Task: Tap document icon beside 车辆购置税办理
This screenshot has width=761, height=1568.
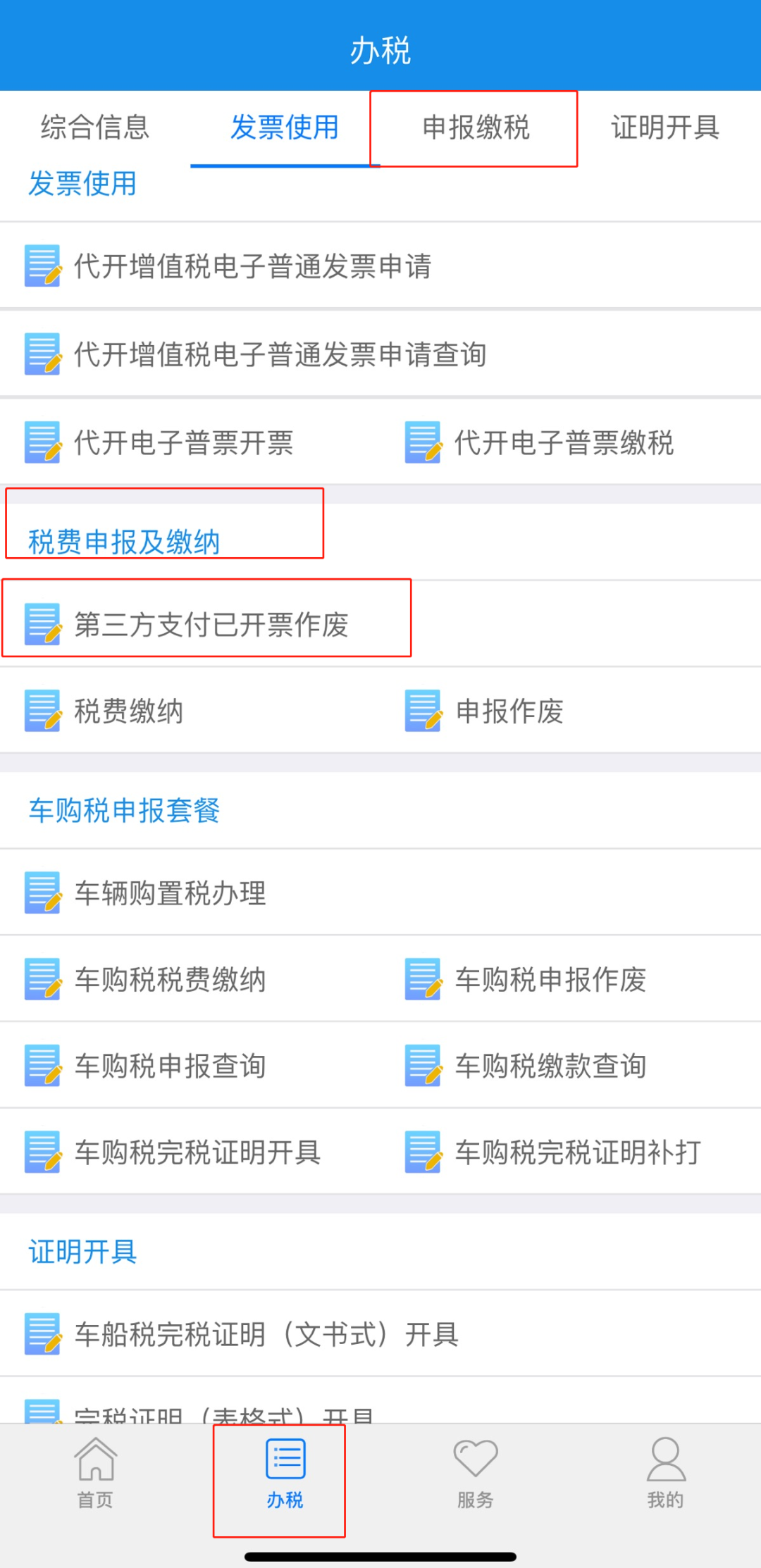Action: pyautogui.click(x=42, y=892)
